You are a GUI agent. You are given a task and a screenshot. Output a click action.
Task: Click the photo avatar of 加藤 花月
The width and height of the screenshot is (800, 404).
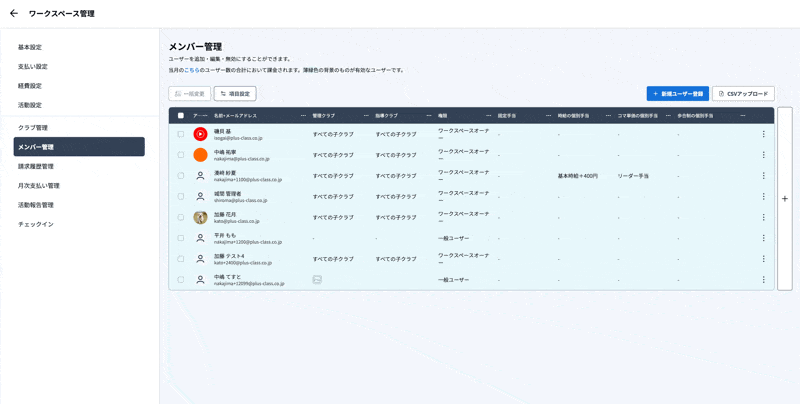click(200, 217)
